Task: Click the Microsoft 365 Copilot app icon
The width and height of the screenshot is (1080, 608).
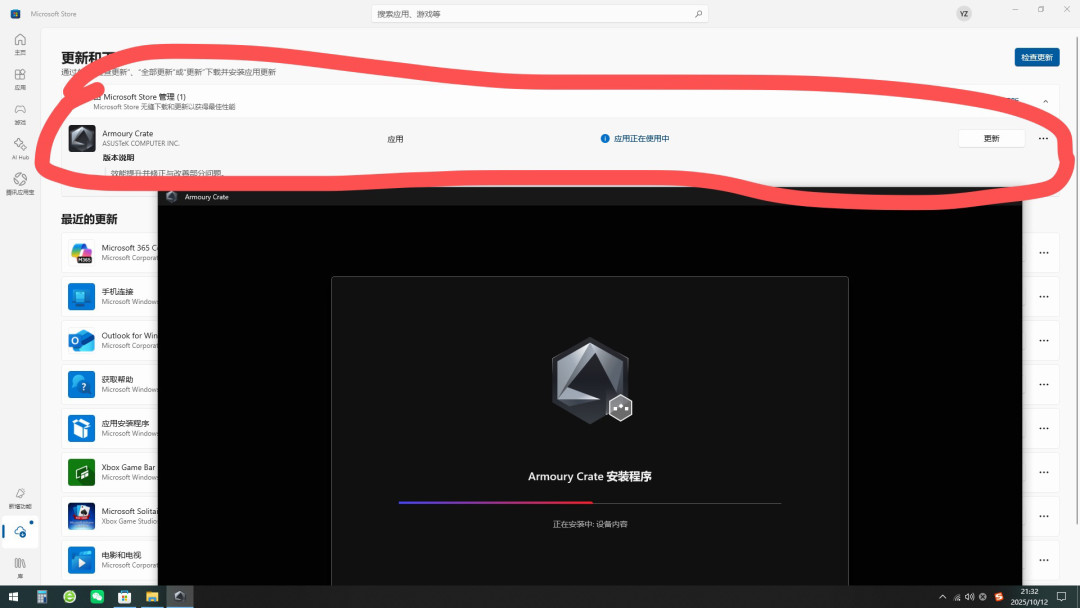Action: pyautogui.click(x=81, y=253)
